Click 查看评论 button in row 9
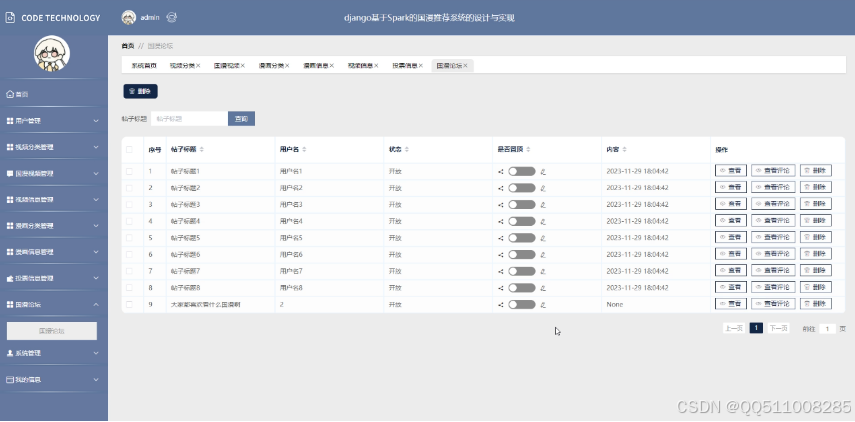The height and width of the screenshot is (422, 855). (x=773, y=304)
